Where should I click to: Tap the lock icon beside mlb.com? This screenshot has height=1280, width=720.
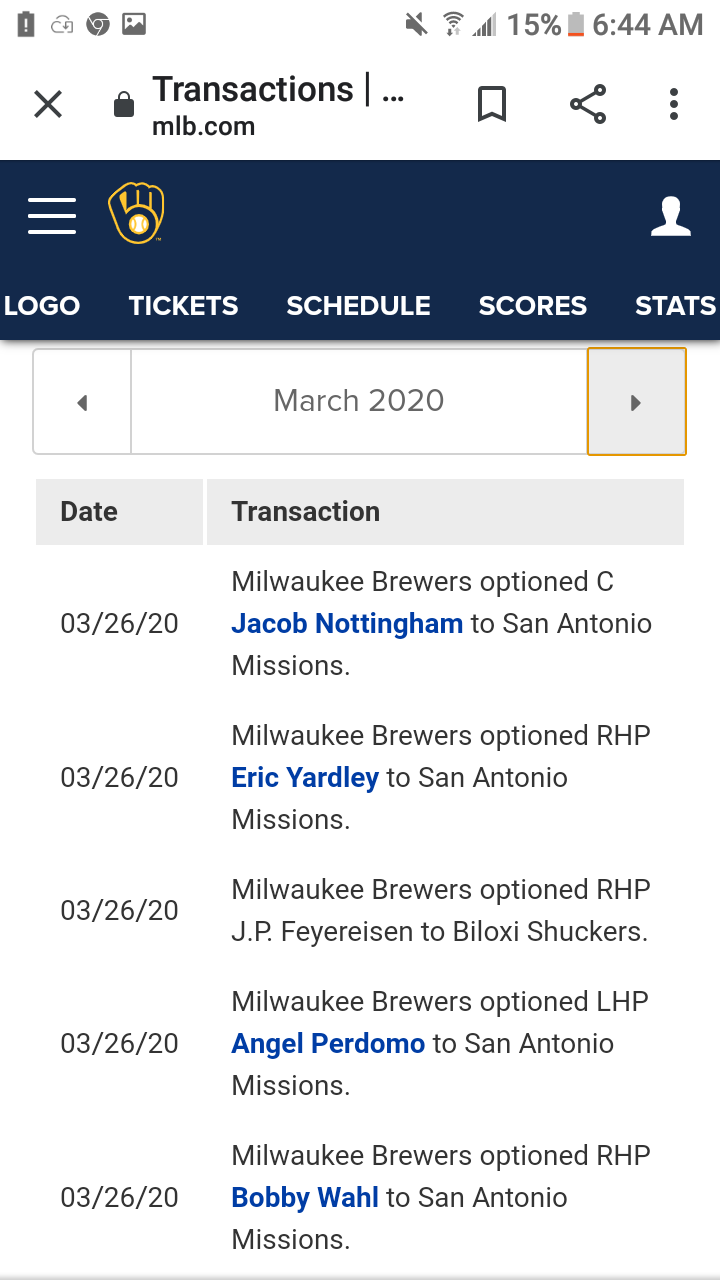click(x=124, y=105)
